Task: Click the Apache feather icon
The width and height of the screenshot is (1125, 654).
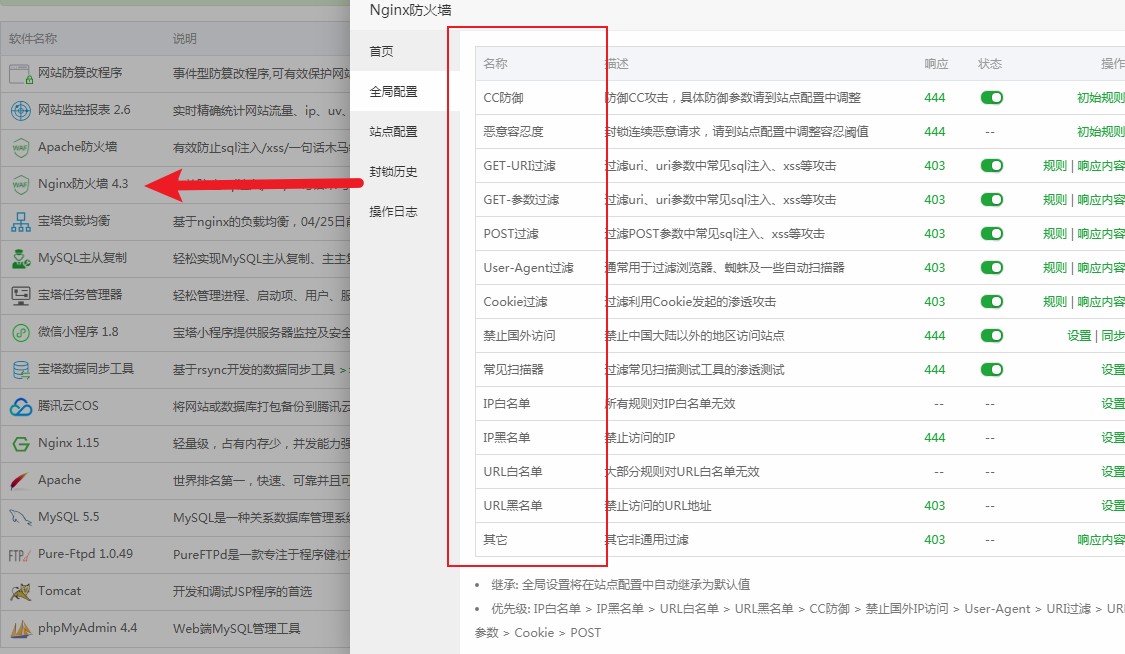Action: (x=20, y=480)
